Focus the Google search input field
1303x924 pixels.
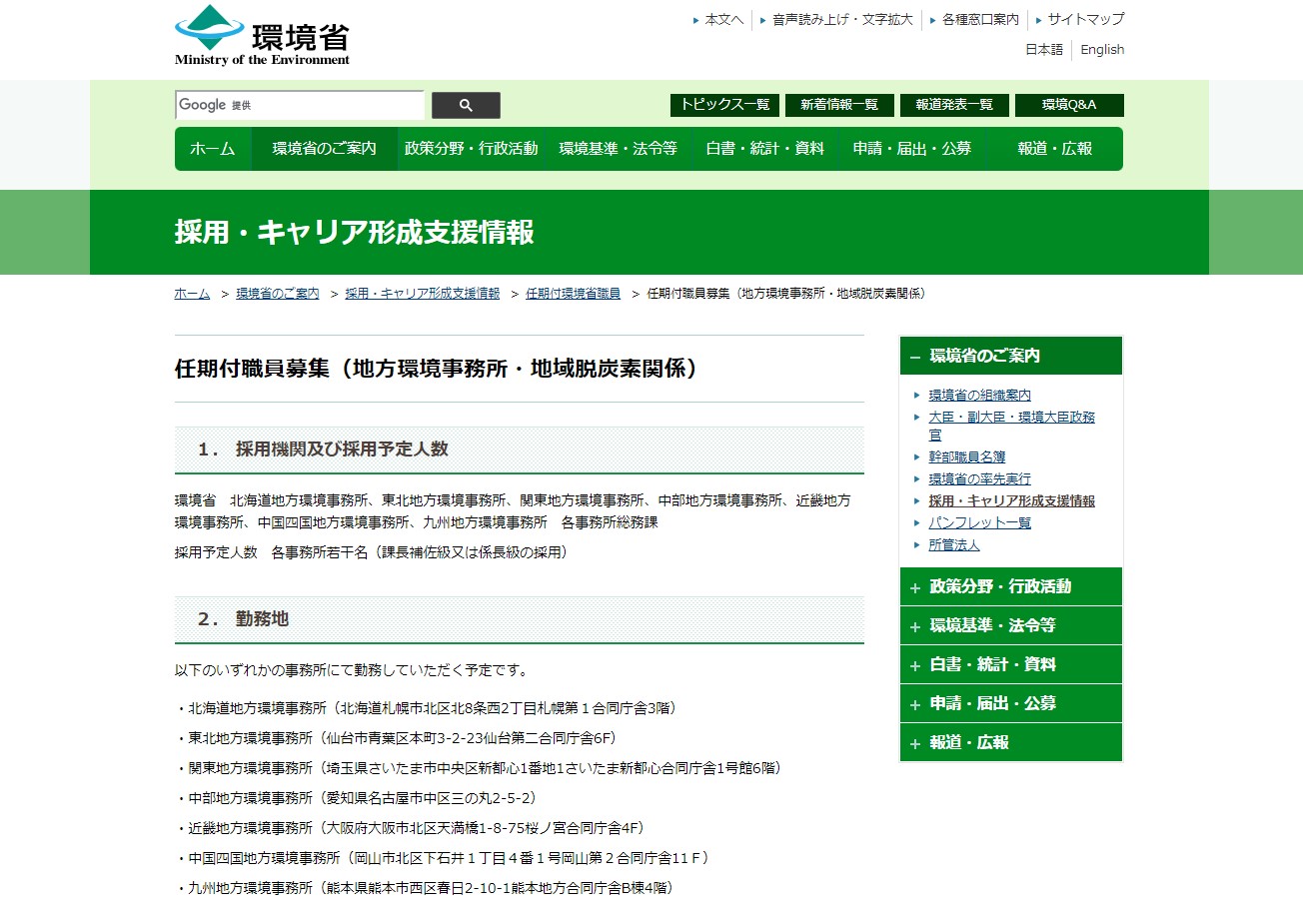[300, 105]
